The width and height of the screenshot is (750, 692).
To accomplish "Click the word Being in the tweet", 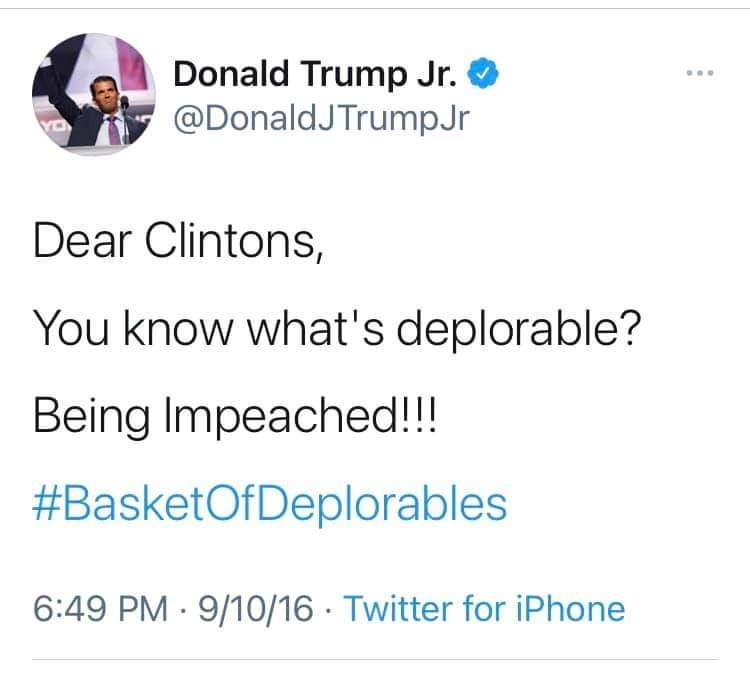I will 91,417.
